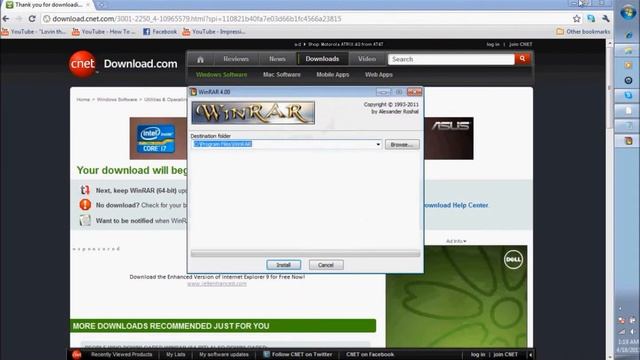Click the home icon in CNET nav
The height and width of the screenshot is (360, 640).
pos(200,59)
